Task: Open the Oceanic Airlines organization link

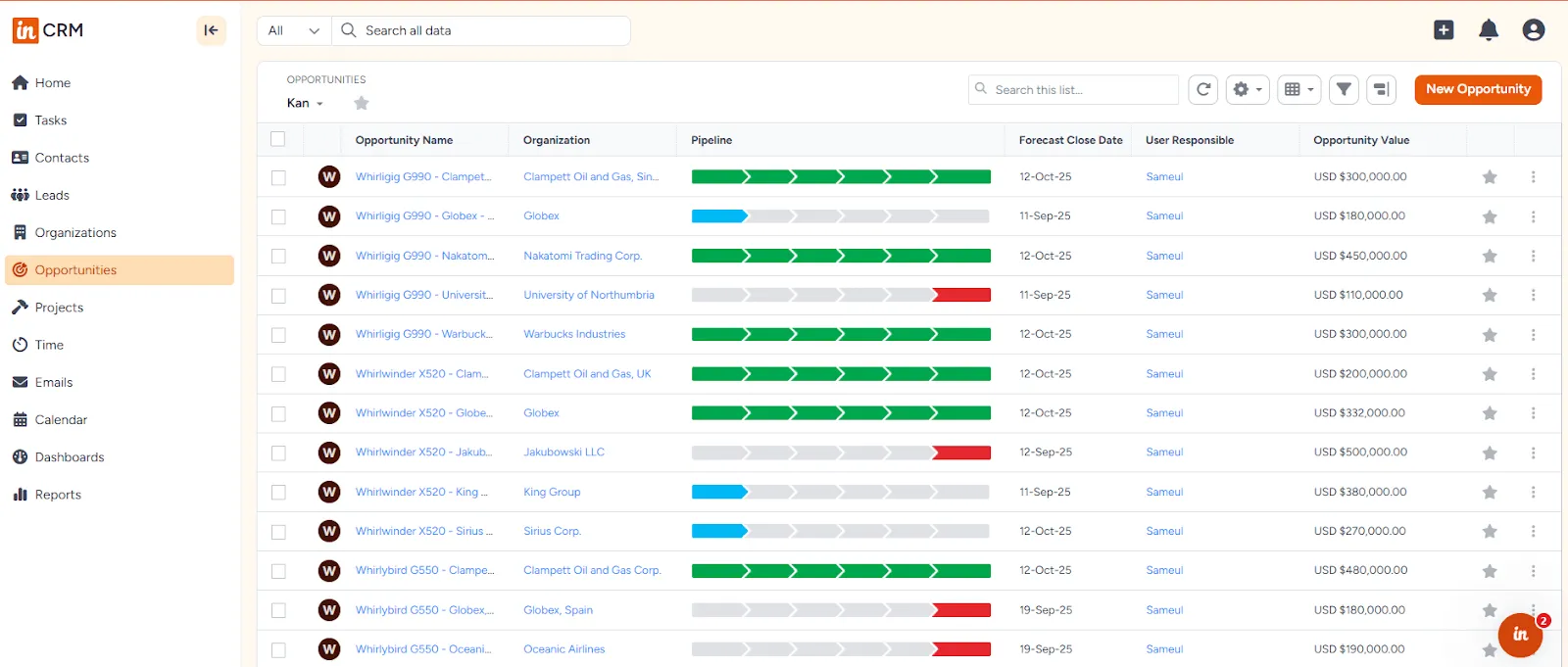Action: [563, 649]
